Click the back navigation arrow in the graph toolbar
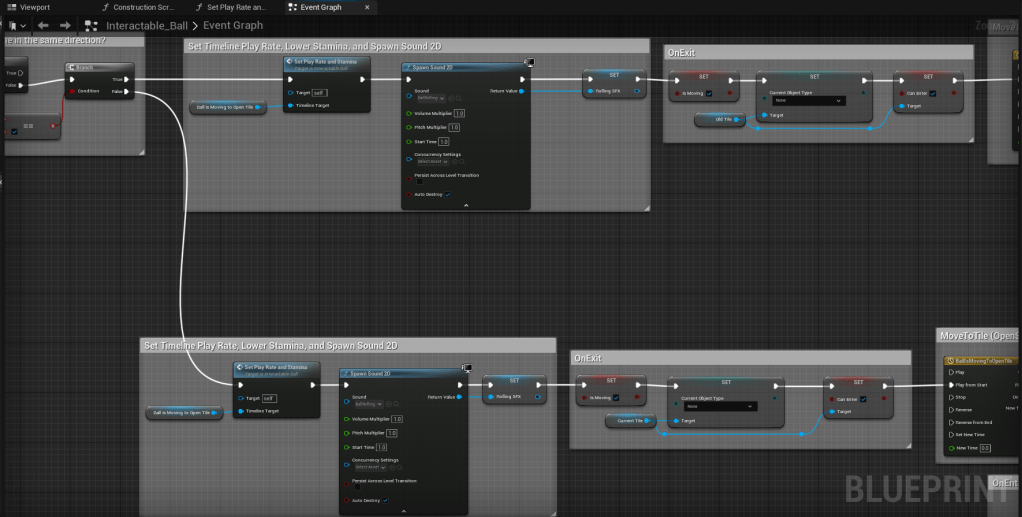1022x517 pixels. (x=43, y=25)
